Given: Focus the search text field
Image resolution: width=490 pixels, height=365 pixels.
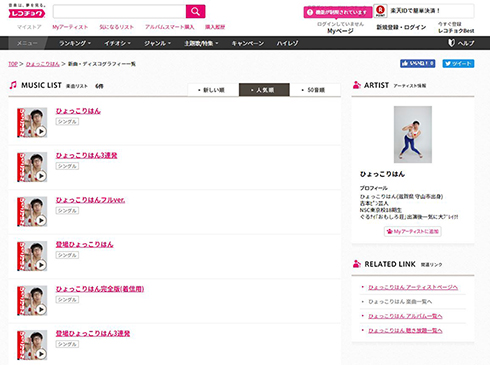Looking at the screenshot, I should [x=119, y=12].
